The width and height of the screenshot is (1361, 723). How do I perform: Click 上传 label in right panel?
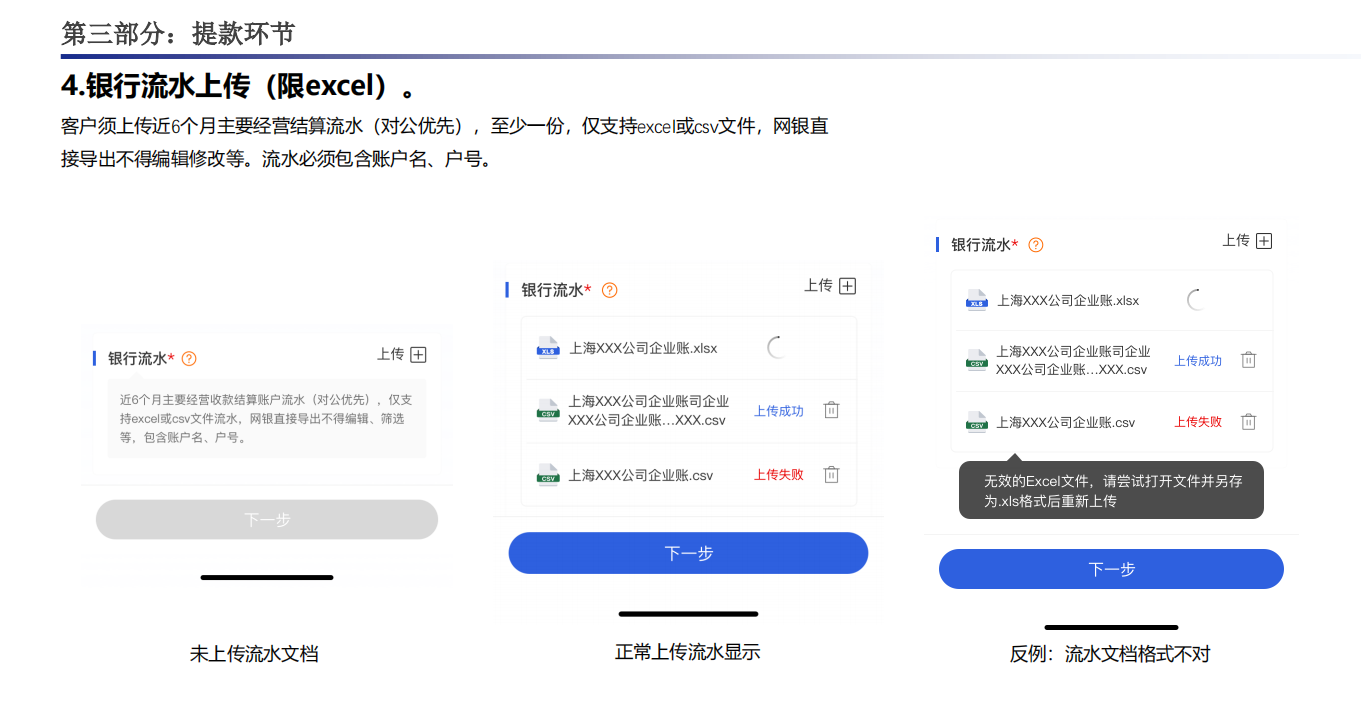coord(1236,241)
